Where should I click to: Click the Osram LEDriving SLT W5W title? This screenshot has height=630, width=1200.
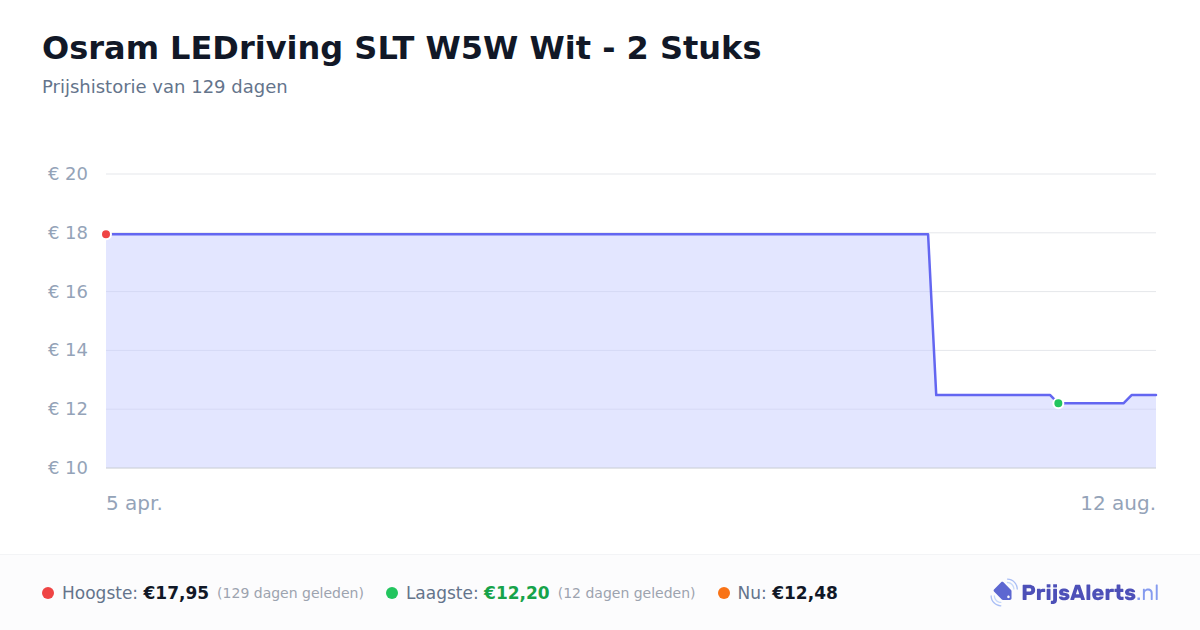401,48
